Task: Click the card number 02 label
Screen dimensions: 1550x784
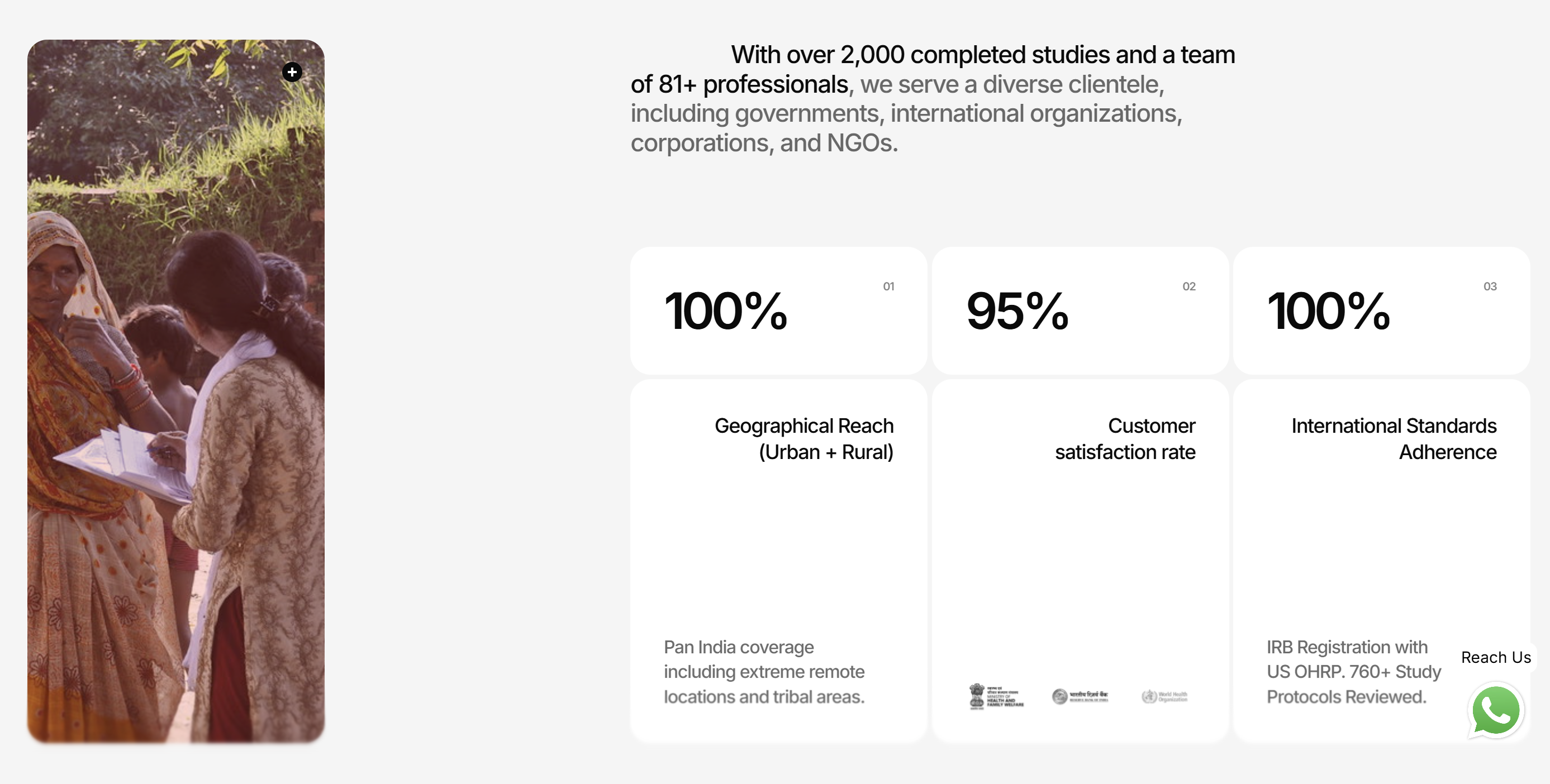Action: point(1189,287)
